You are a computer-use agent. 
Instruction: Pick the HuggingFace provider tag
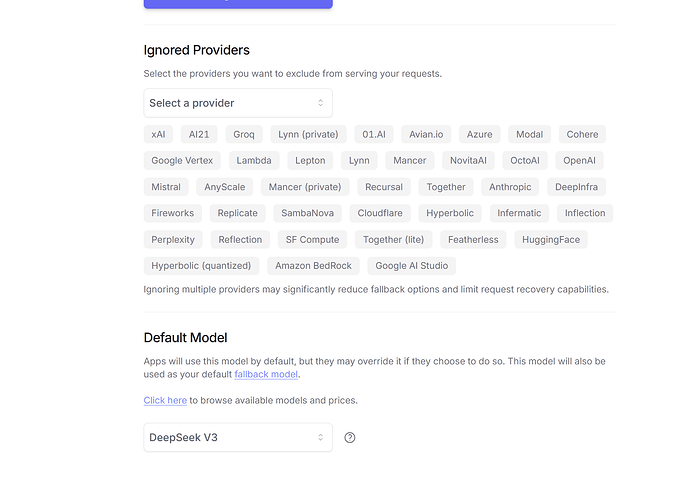point(551,239)
